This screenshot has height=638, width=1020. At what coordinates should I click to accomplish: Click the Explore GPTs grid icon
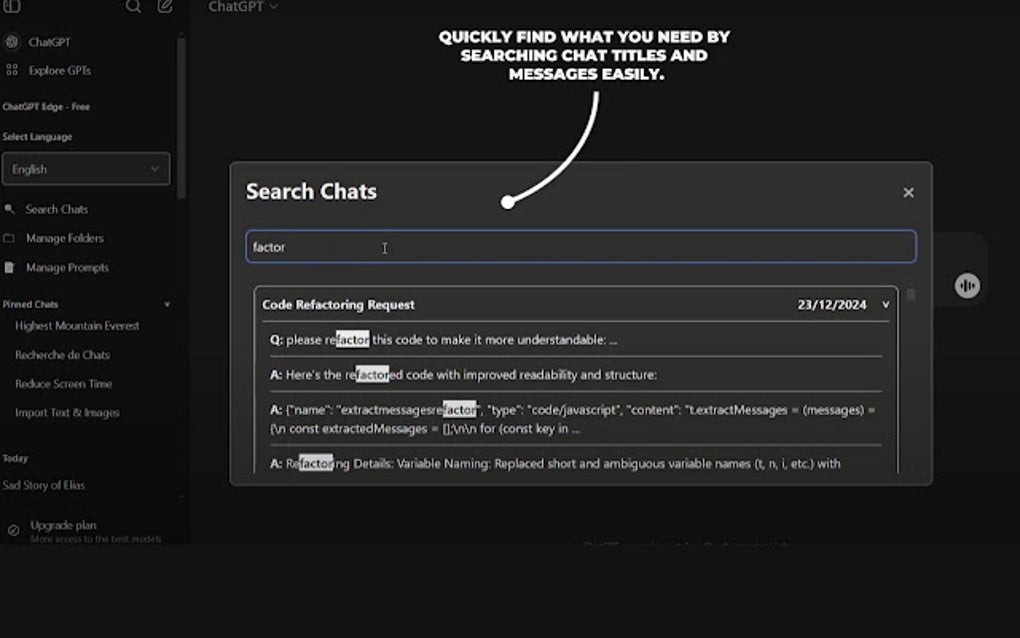[x=12, y=70]
